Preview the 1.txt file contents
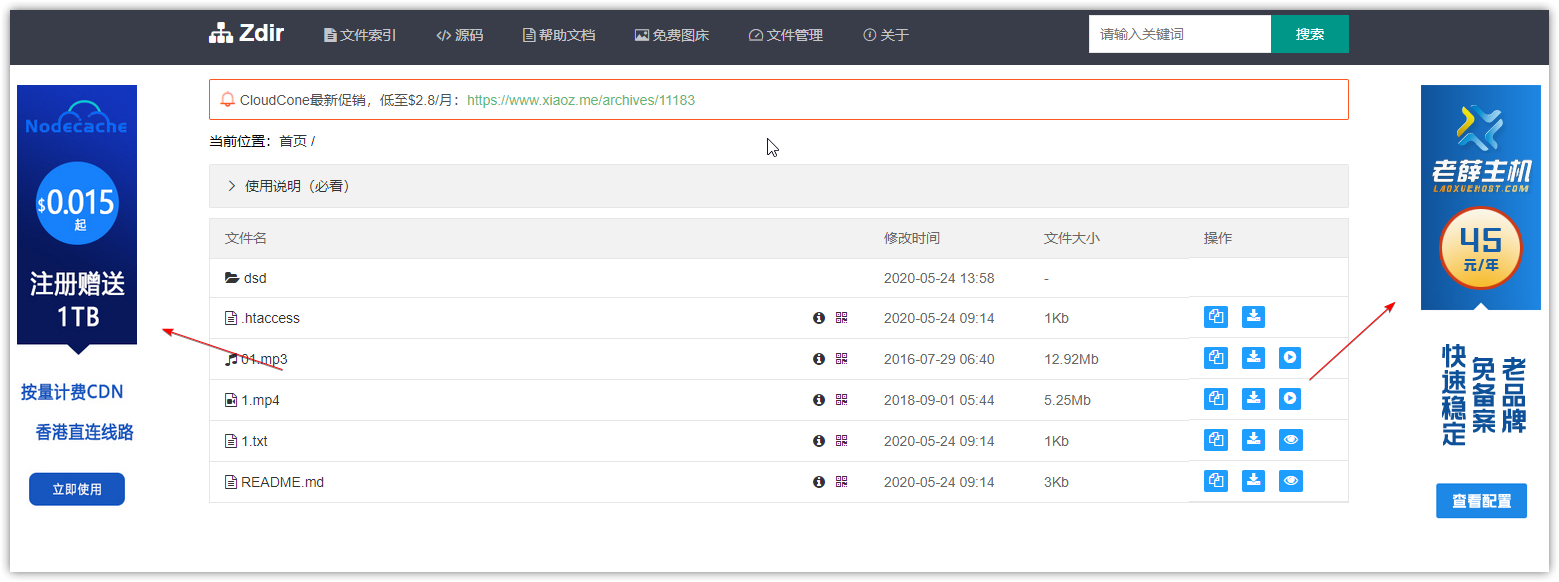Viewport: 1559px width, 582px height. click(x=1289, y=439)
